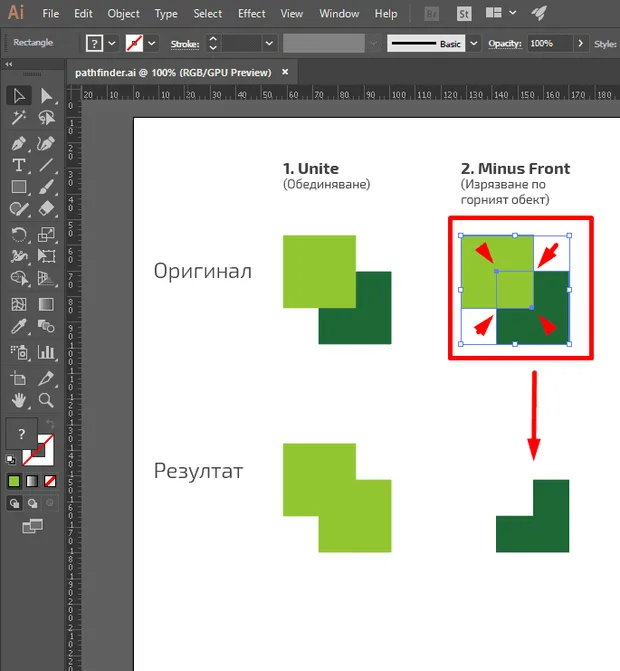
Task: Select the Rectangle tool in toolbox
Action: tap(19, 187)
